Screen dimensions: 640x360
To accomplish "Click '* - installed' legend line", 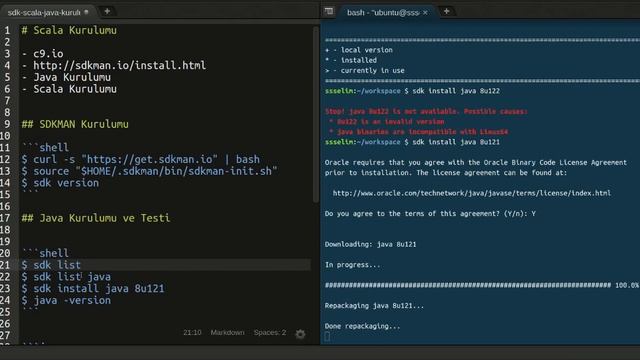I will tap(351, 60).
